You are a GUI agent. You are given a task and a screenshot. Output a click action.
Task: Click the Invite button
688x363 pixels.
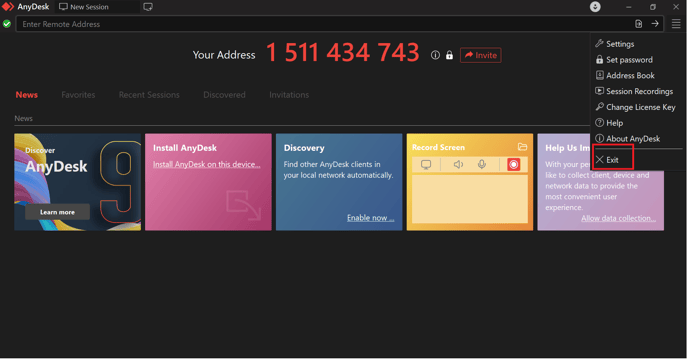coord(480,55)
